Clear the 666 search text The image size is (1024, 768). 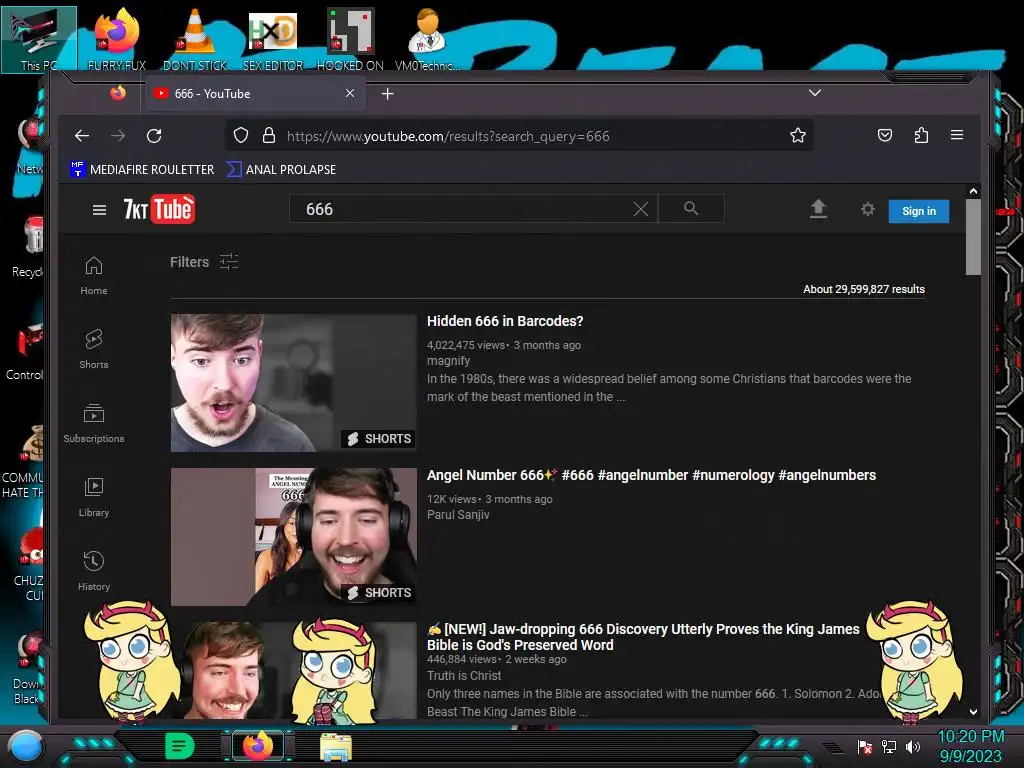pyautogui.click(x=641, y=209)
